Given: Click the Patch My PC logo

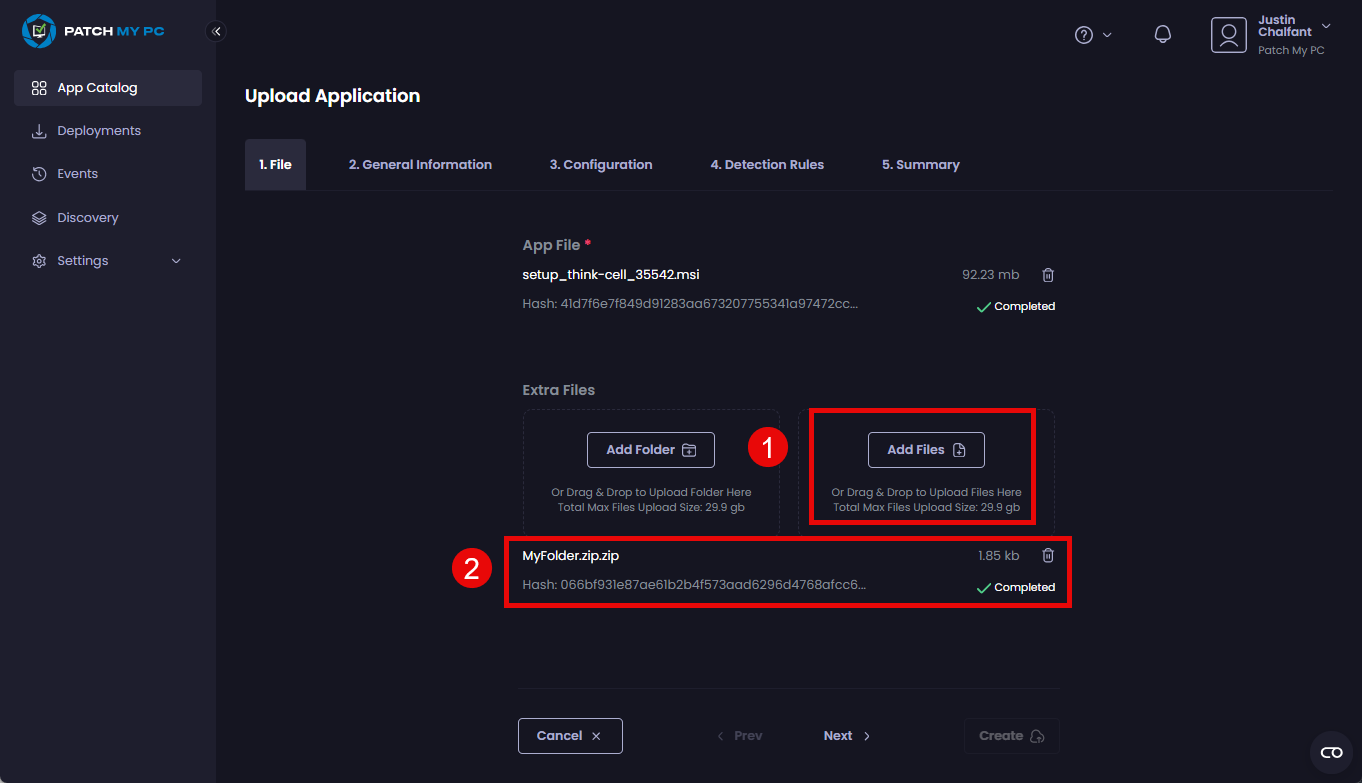Looking at the screenshot, I should (93, 32).
